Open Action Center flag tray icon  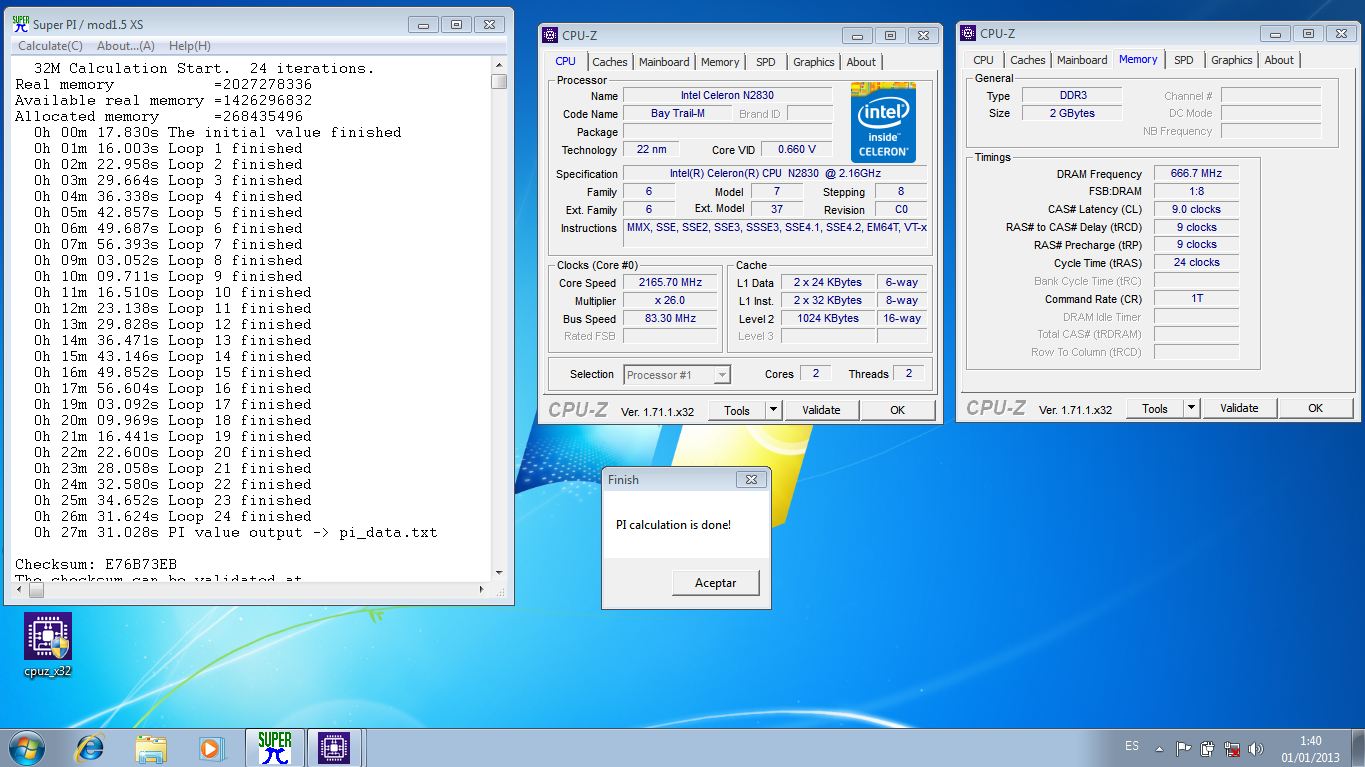click(x=1183, y=748)
